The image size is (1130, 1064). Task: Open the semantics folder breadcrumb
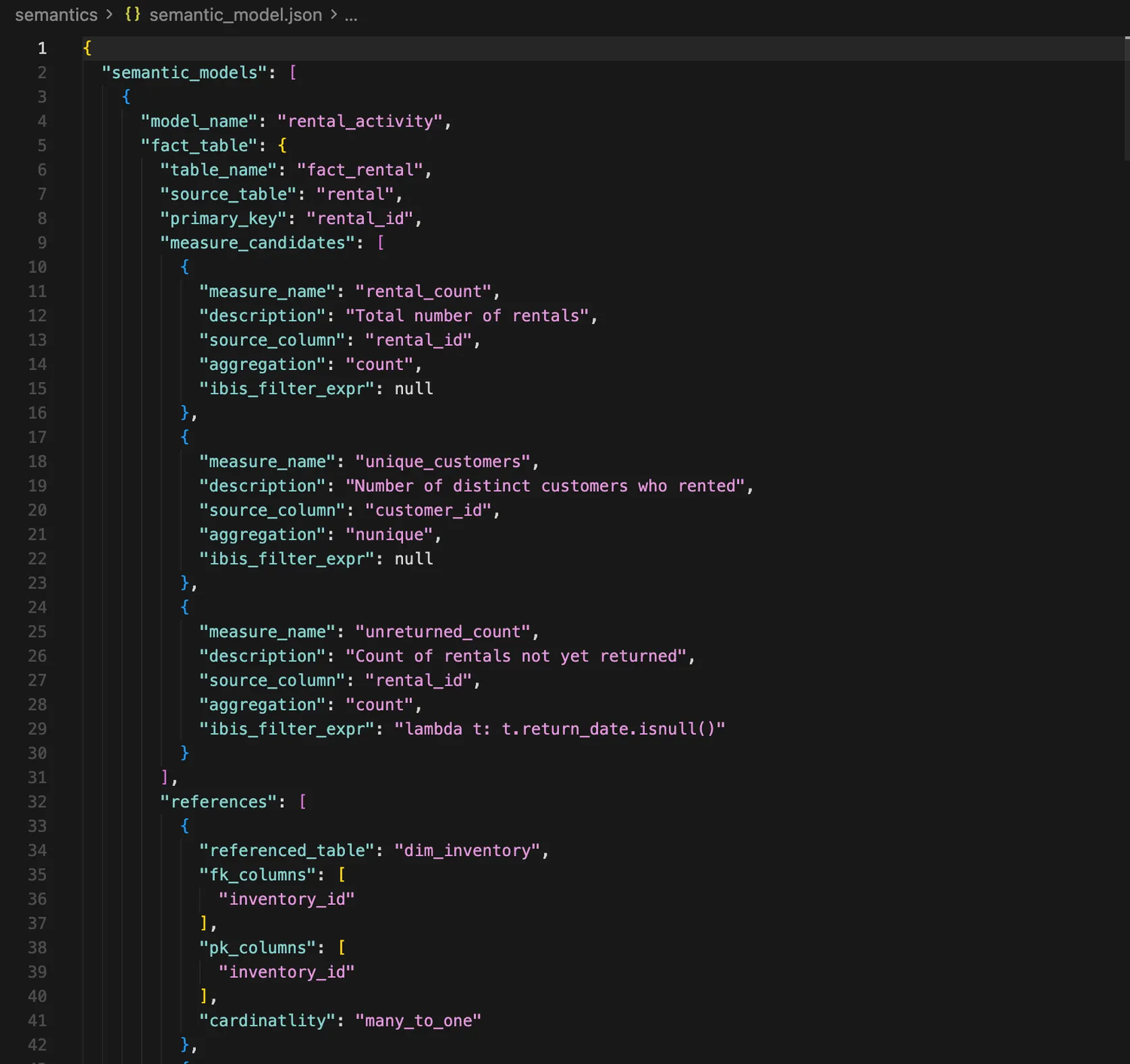56,14
